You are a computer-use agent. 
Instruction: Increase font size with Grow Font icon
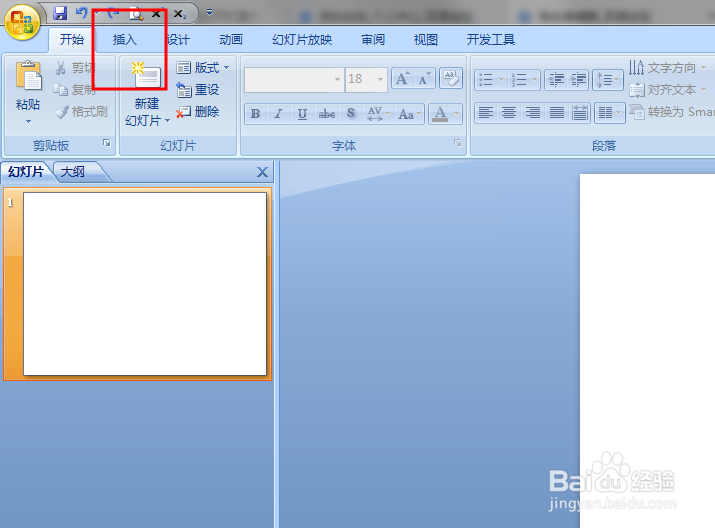pyautogui.click(x=402, y=79)
